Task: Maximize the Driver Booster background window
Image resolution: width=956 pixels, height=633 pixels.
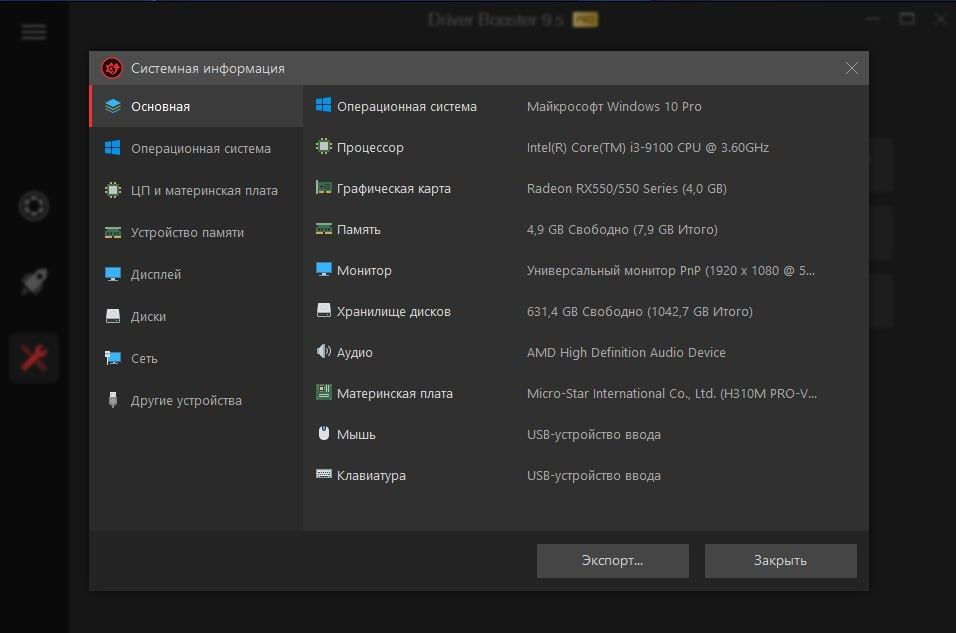Action: click(907, 20)
